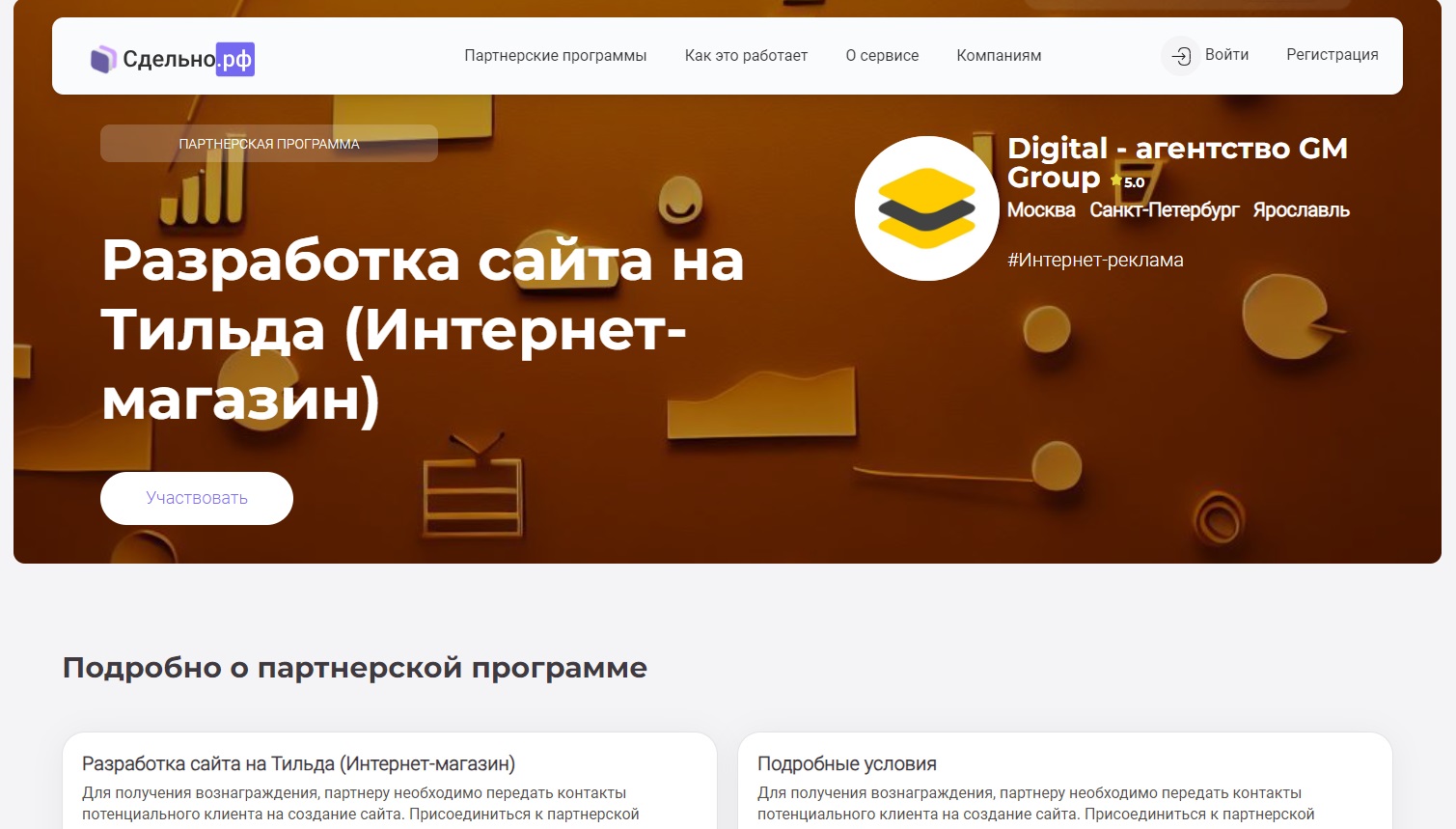
Task: Click the #Интернет-реклама hashtag
Action: coord(1095,260)
